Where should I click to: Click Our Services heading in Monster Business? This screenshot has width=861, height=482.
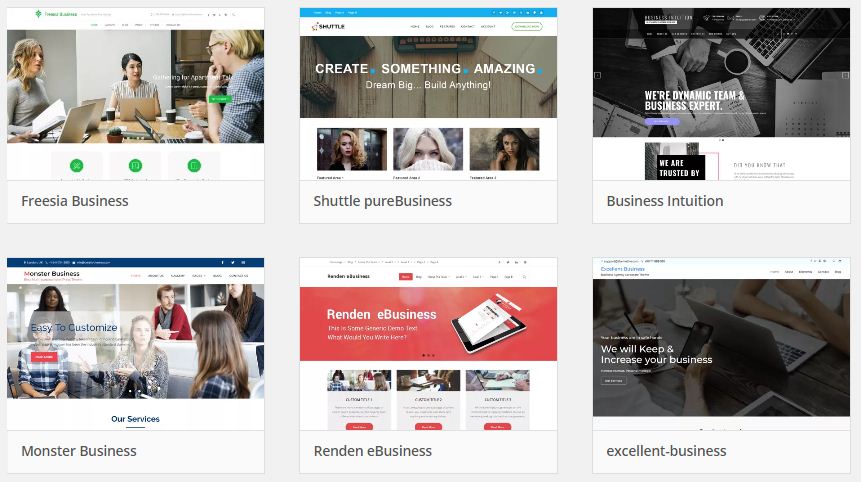click(x=135, y=419)
